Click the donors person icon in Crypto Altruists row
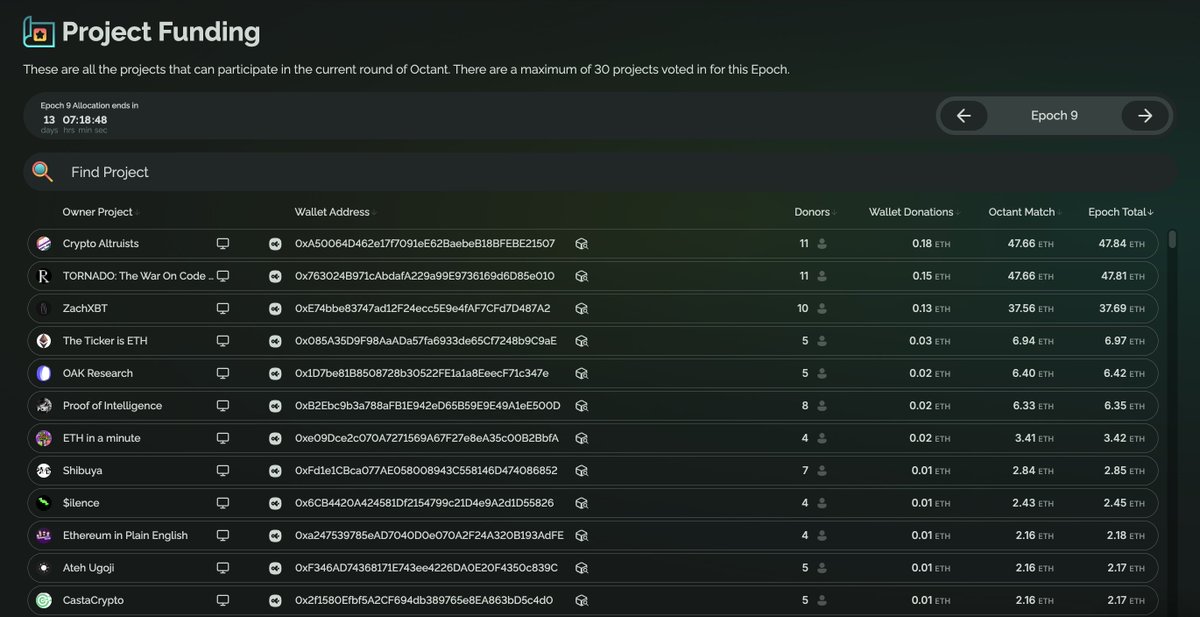The width and height of the screenshot is (1200, 617). [822, 244]
